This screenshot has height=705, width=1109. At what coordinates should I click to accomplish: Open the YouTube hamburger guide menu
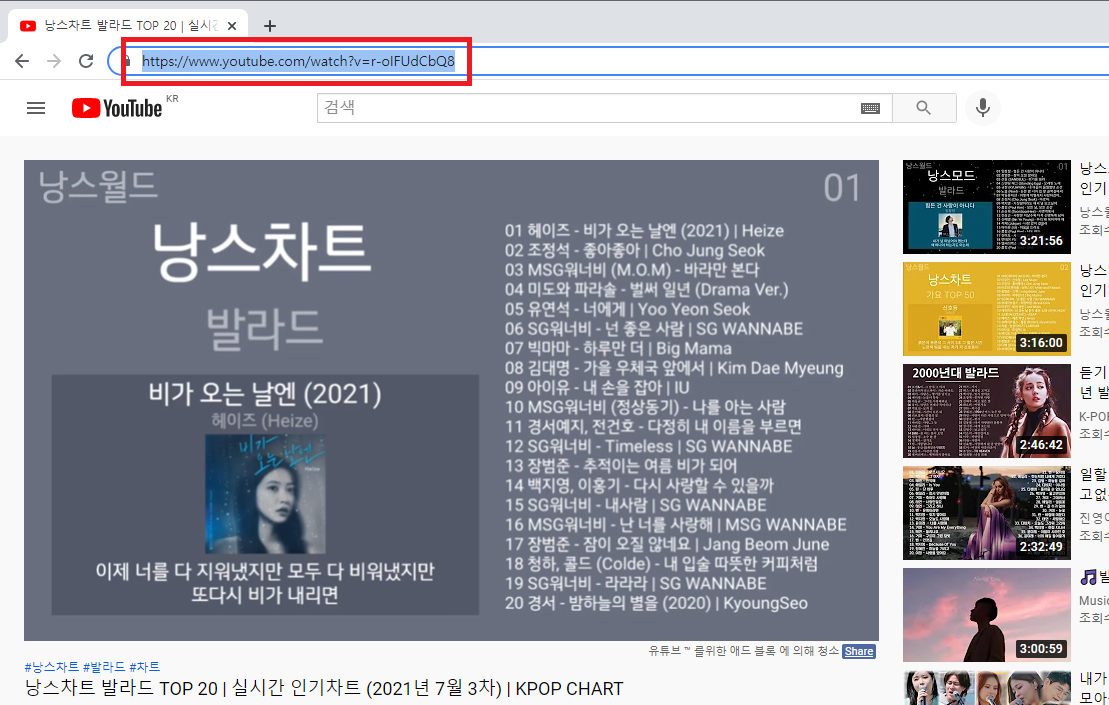pos(36,107)
